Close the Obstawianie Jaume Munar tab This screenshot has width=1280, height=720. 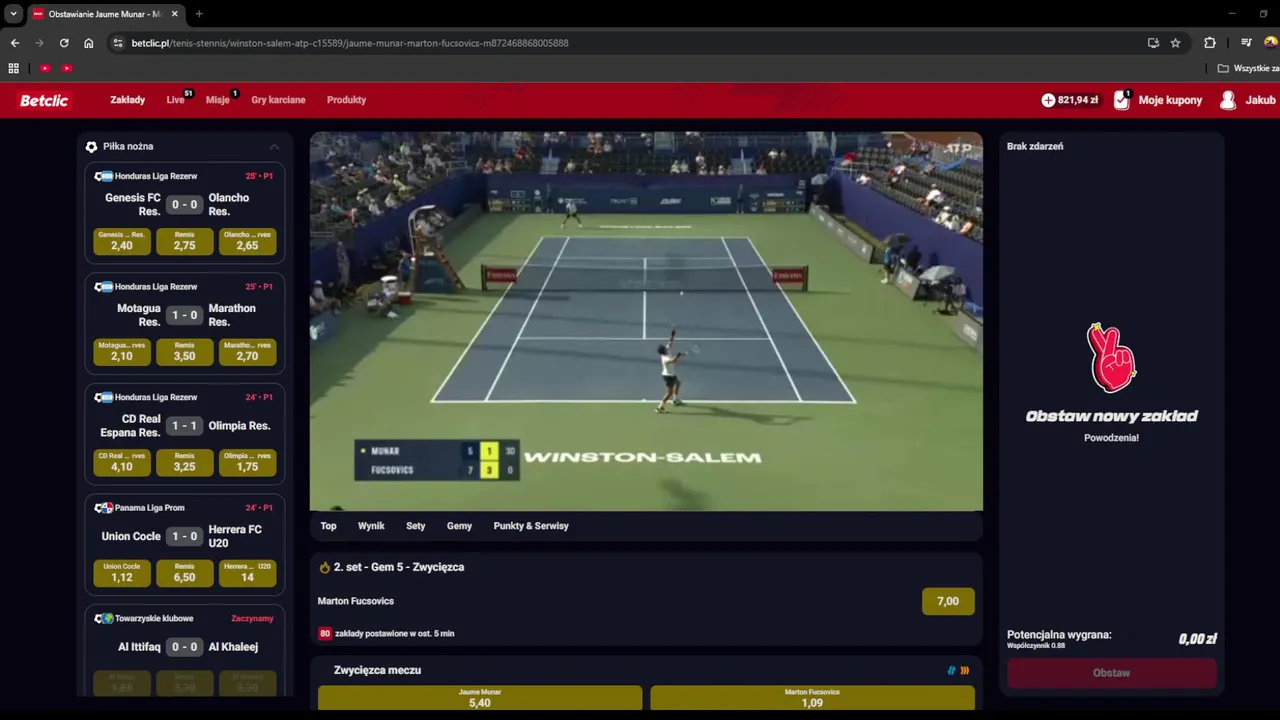coord(175,14)
